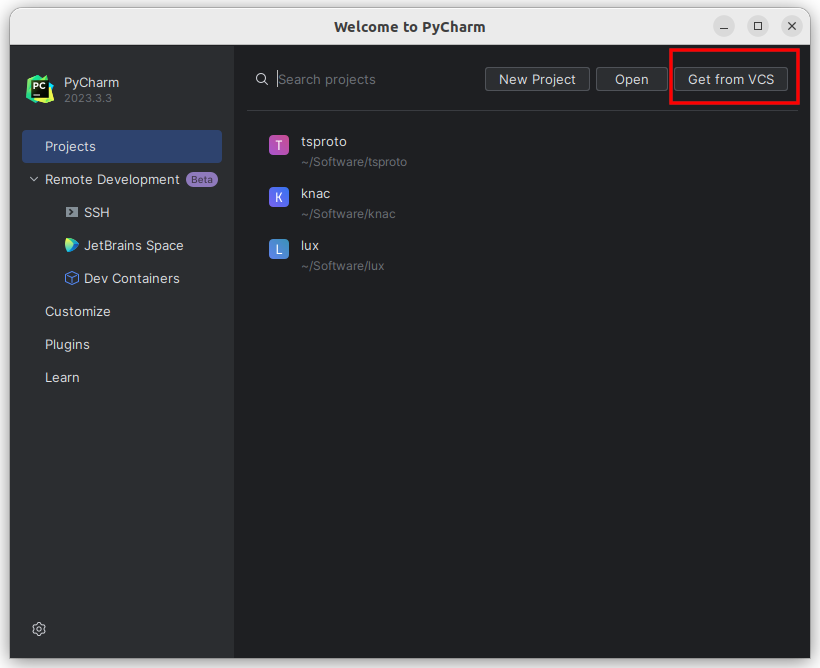Viewport: 820px width, 668px height.
Task: Click the Dev Containers cube icon
Action: 71,278
